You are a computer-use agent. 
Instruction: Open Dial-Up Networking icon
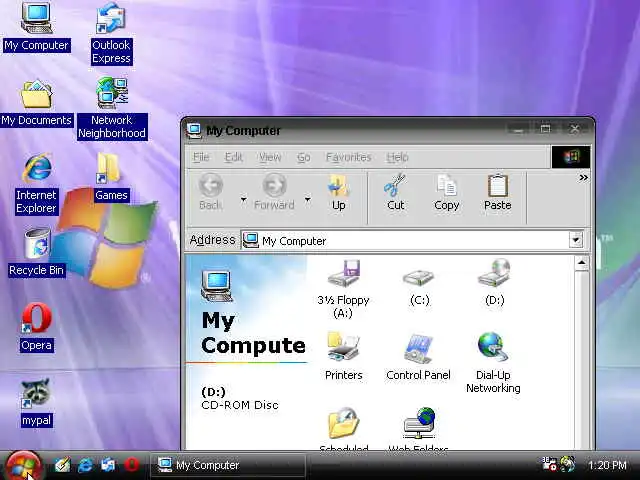[x=493, y=363]
